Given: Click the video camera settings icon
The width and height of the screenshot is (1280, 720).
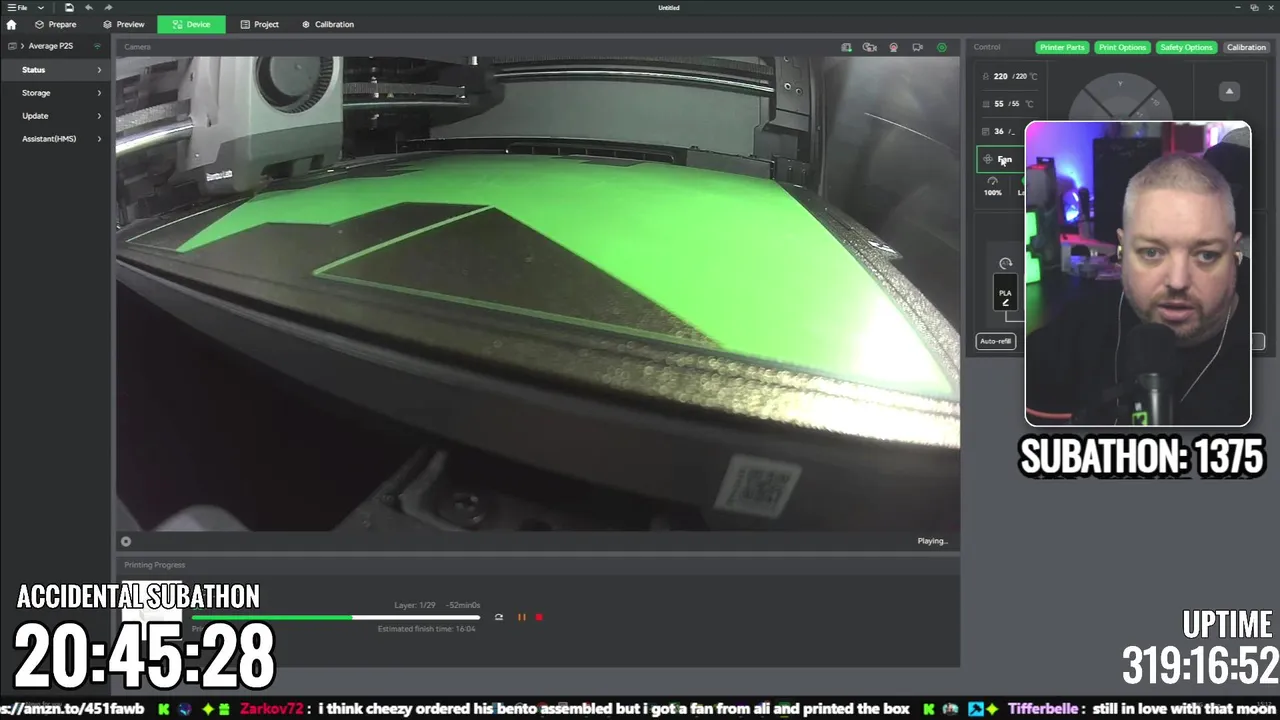Looking at the screenshot, I should (917, 47).
